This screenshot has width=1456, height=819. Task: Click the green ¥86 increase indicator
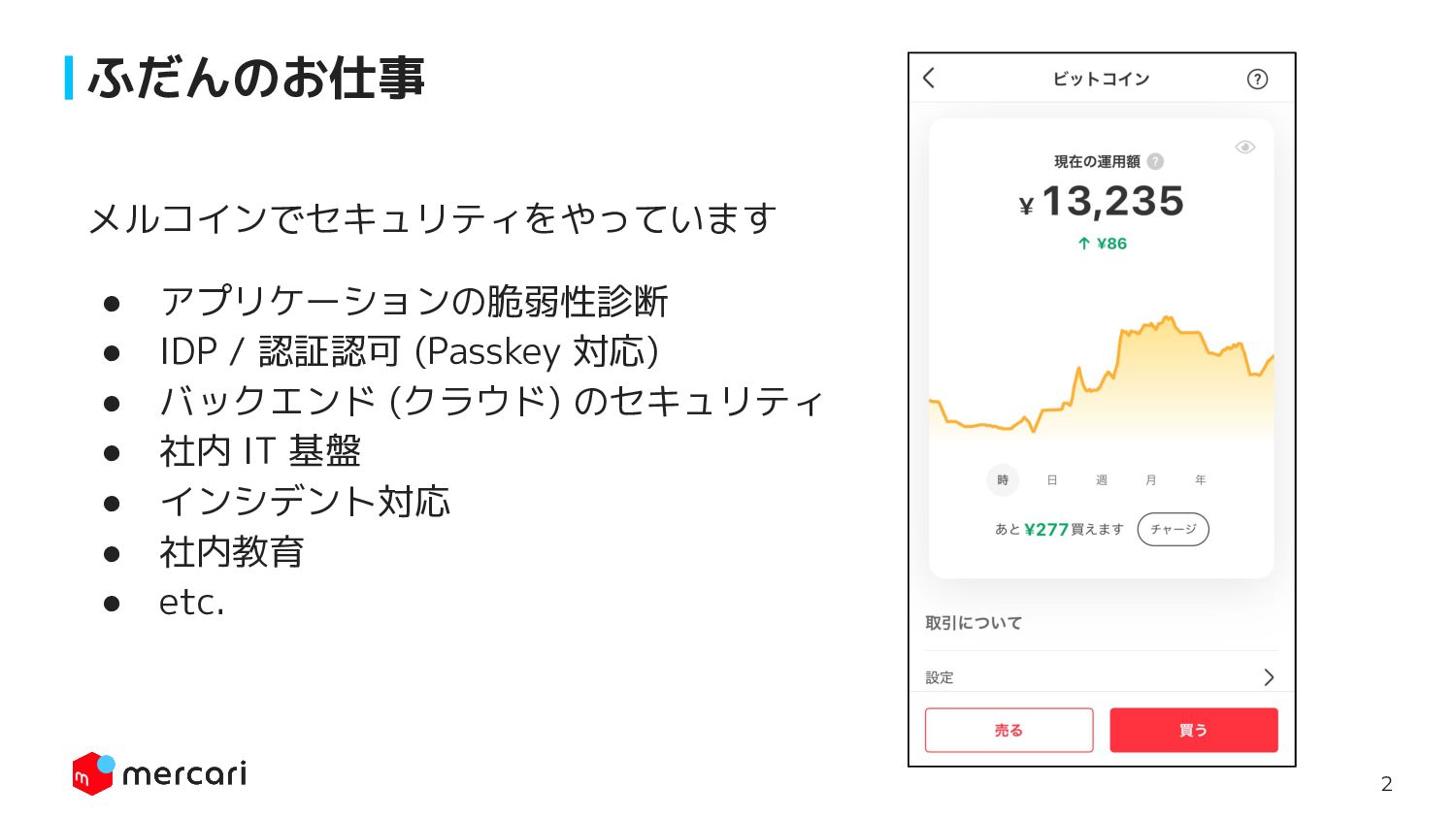[x=1103, y=244]
